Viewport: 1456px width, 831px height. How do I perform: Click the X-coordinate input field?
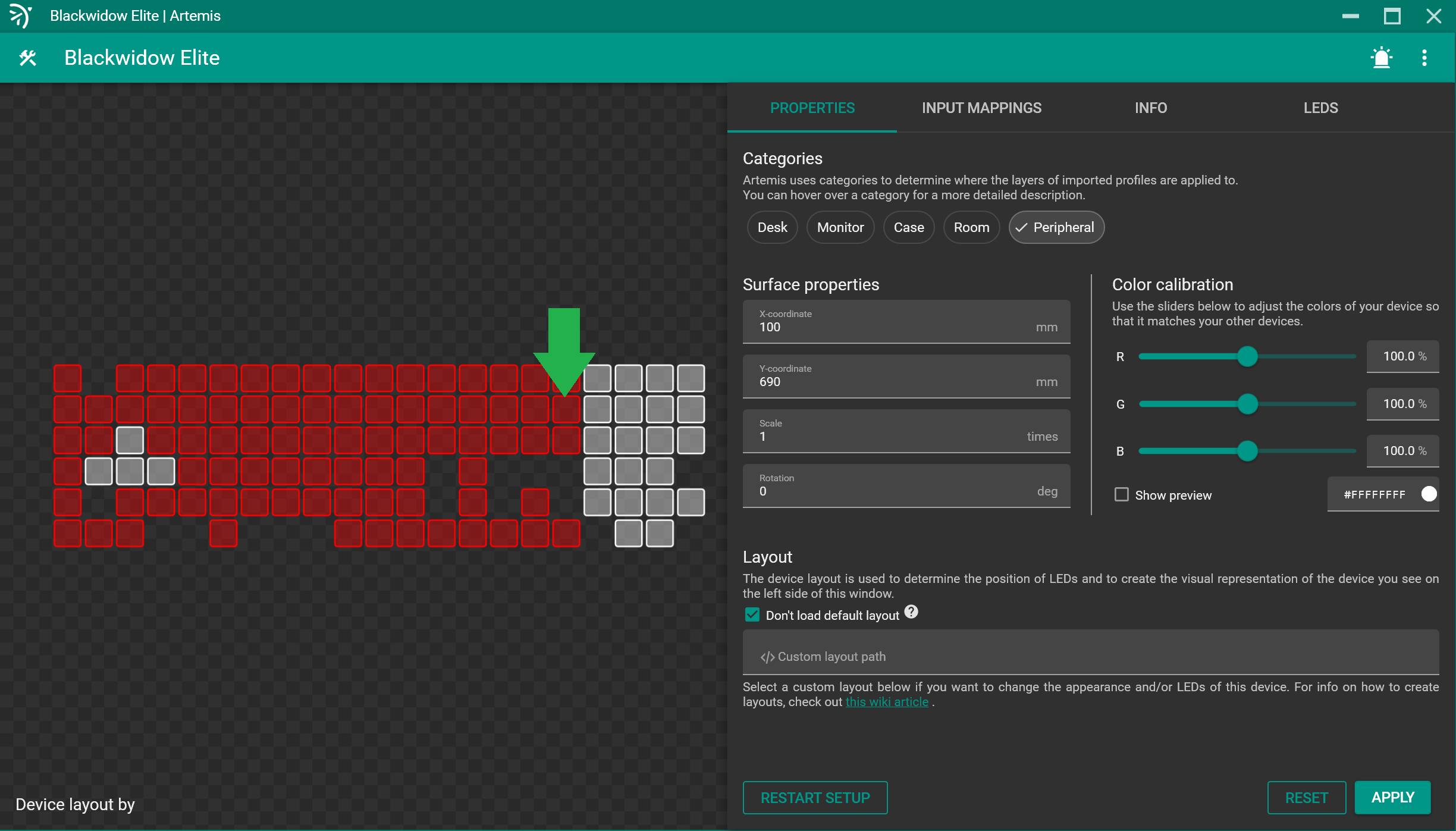(905, 322)
